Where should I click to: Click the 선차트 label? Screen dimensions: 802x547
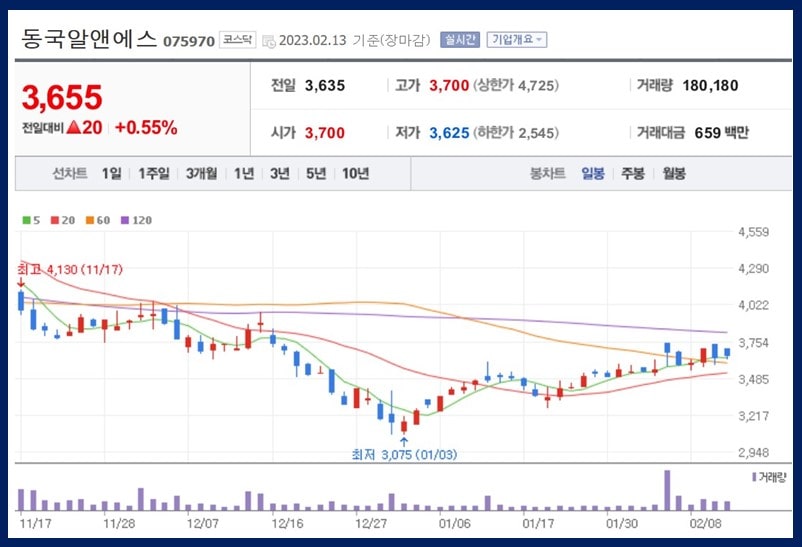(x=70, y=173)
